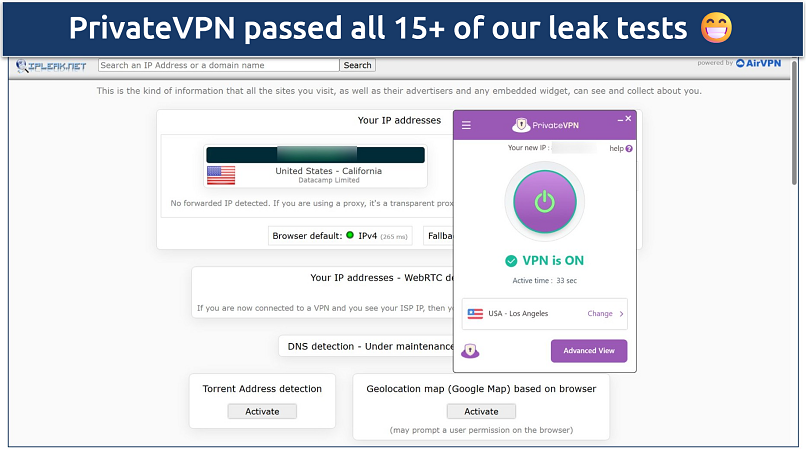Open the Advanced View
The height and width of the screenshot is (449, 806).
point(589,351)
